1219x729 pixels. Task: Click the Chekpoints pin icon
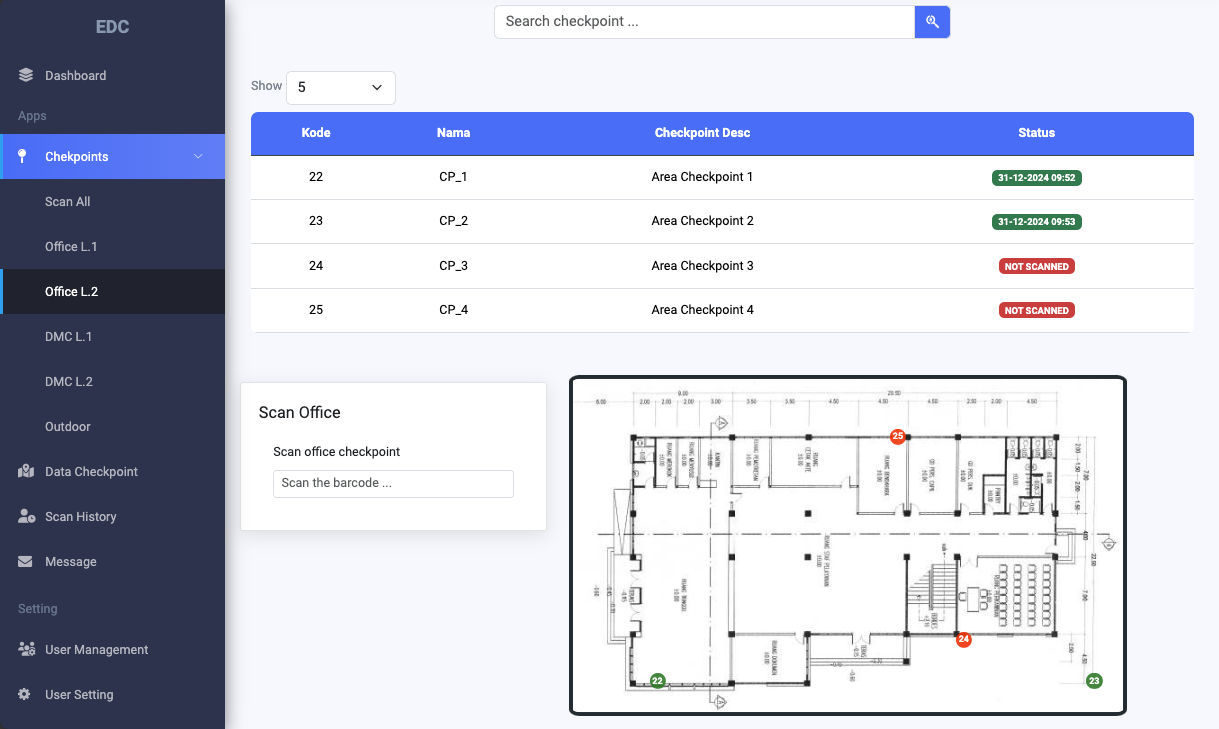23,156
